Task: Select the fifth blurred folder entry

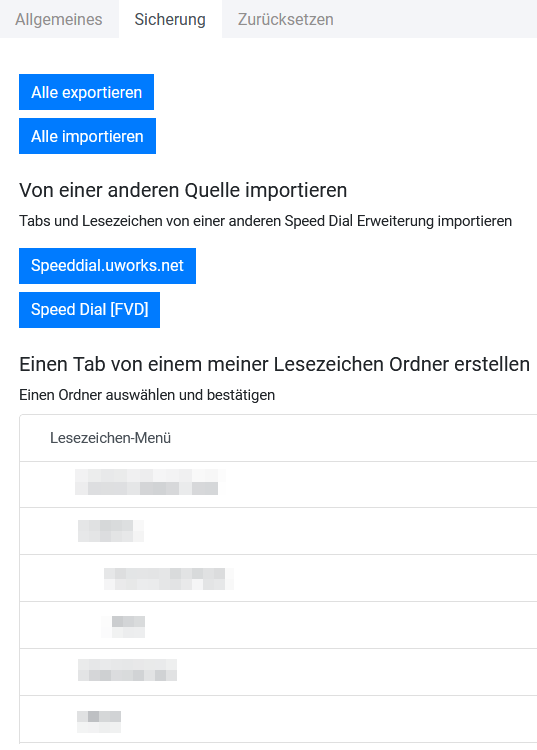Action: (x=278, y=672)
